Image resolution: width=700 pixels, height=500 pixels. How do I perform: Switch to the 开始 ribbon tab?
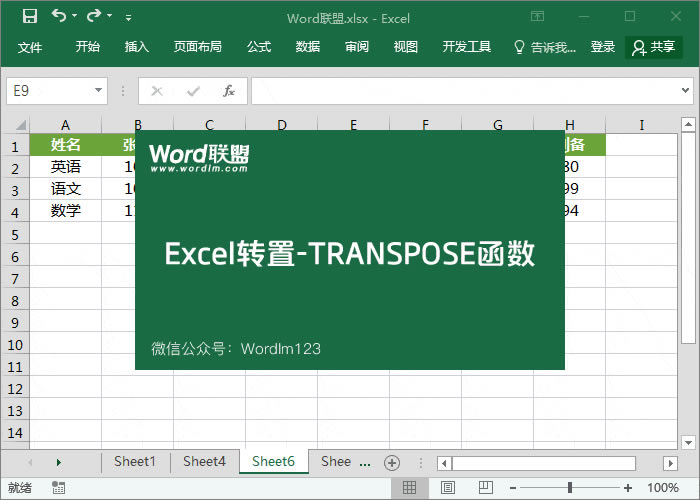[x=88, y=46]
